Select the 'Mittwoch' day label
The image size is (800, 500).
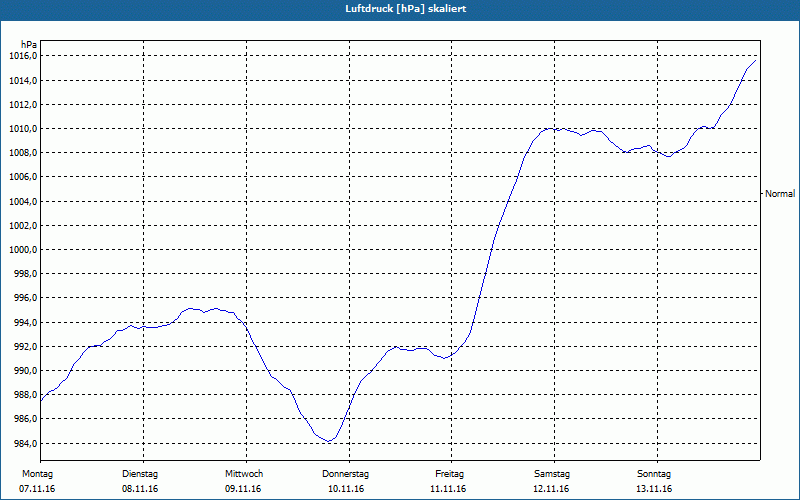[244, 474]
